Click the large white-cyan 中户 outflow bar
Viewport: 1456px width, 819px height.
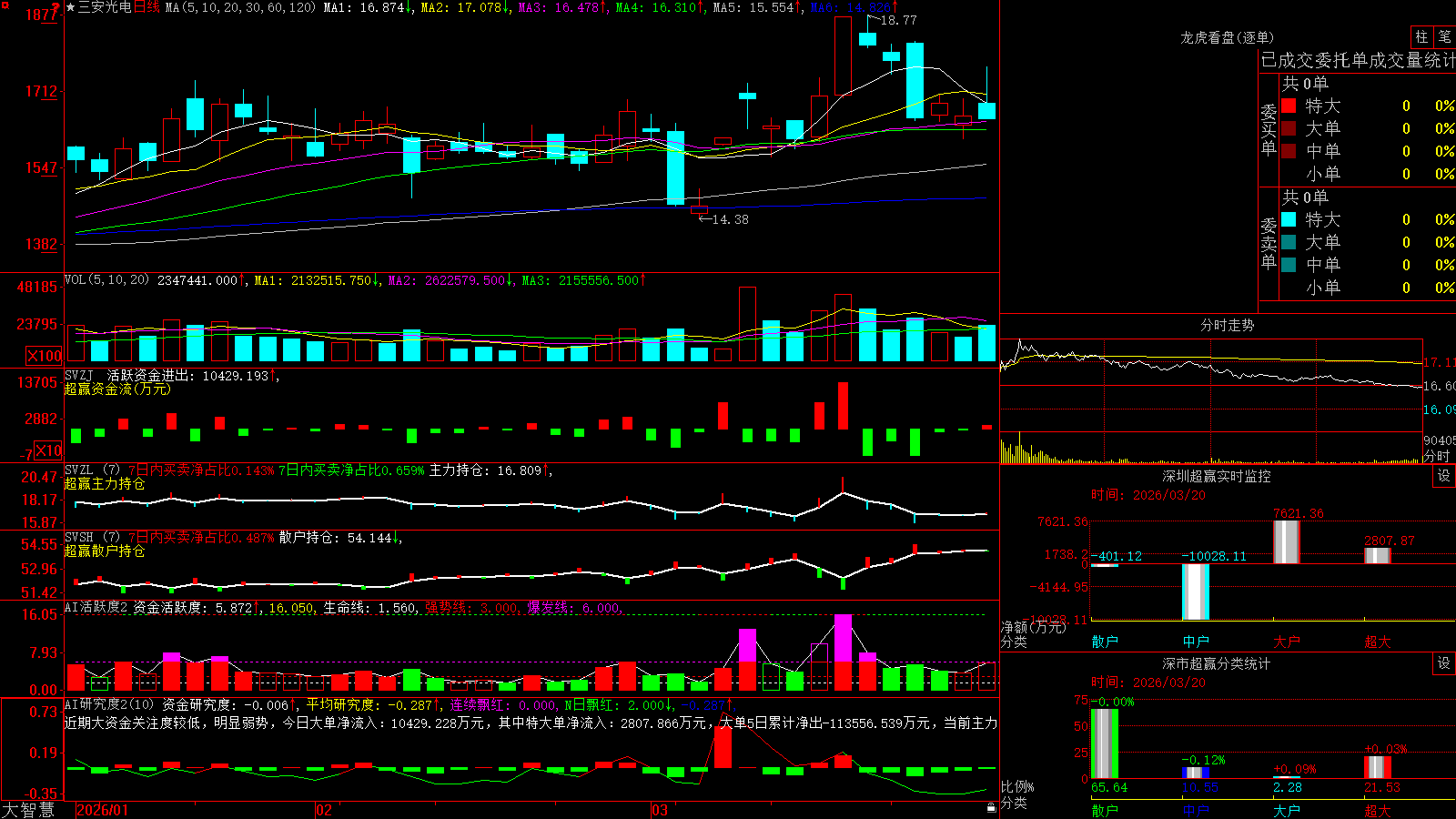(1196, 592)
